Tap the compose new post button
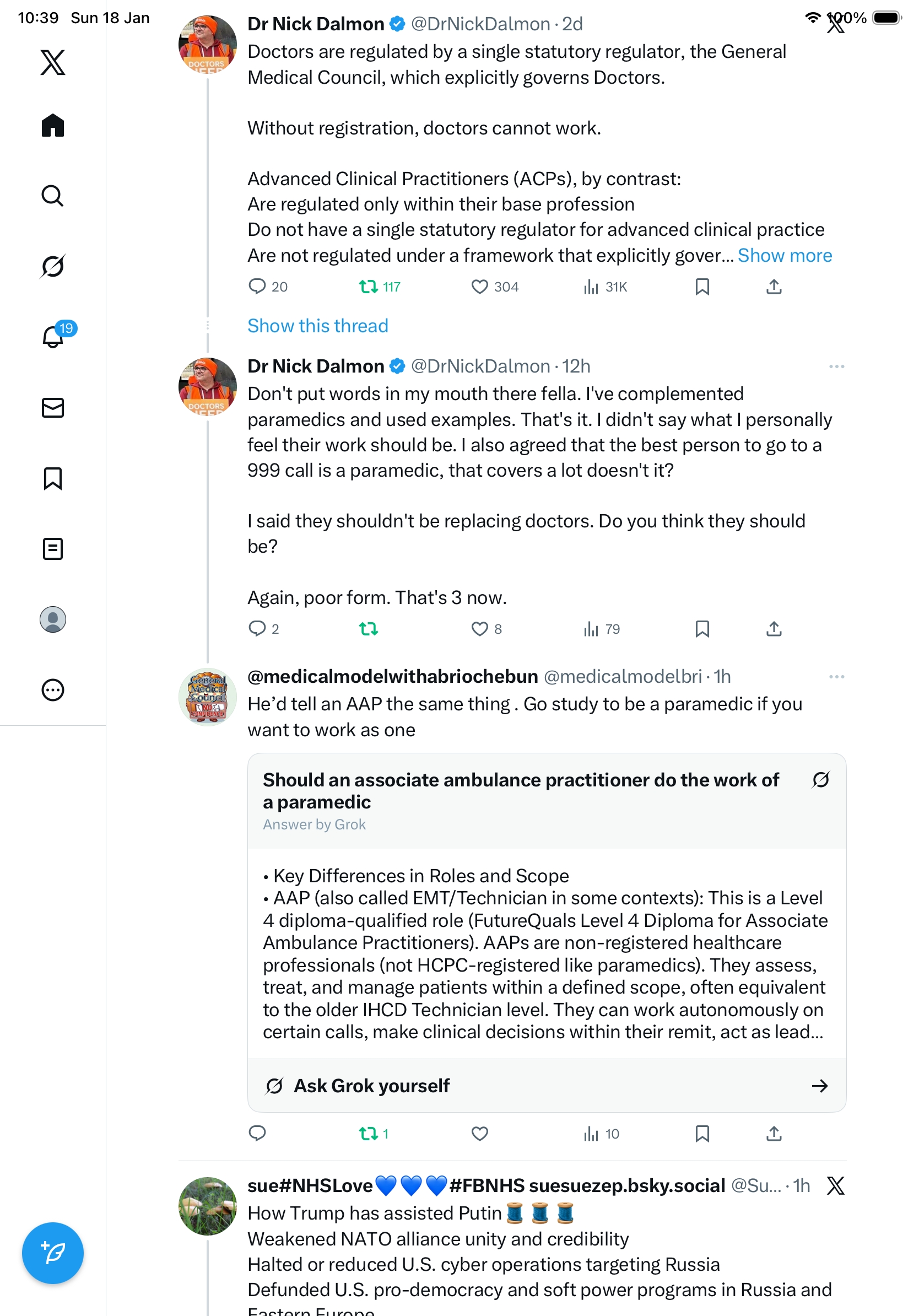 point(53,1253)
